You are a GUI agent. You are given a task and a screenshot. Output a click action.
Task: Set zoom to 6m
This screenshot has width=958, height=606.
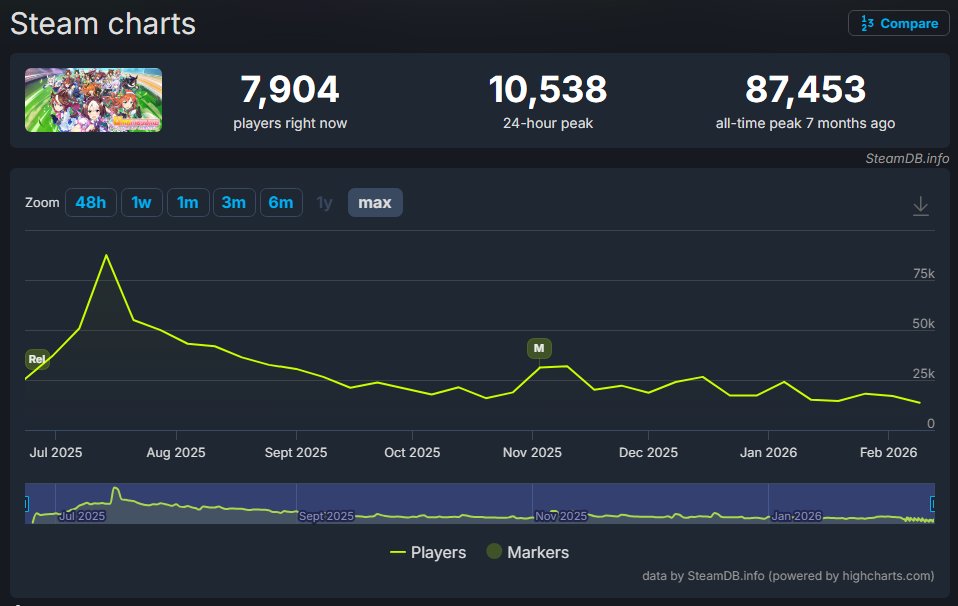pos(280,202)
